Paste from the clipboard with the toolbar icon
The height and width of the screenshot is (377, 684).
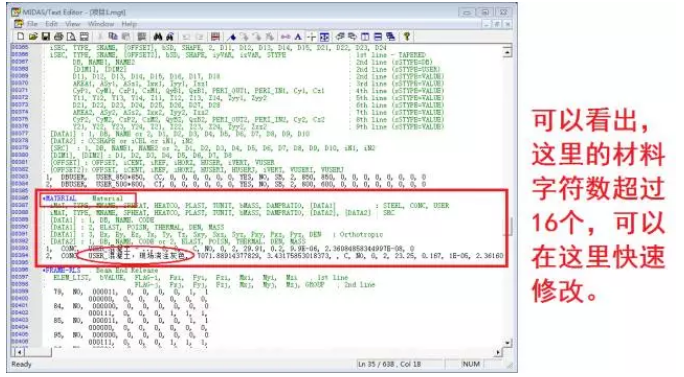126,37
